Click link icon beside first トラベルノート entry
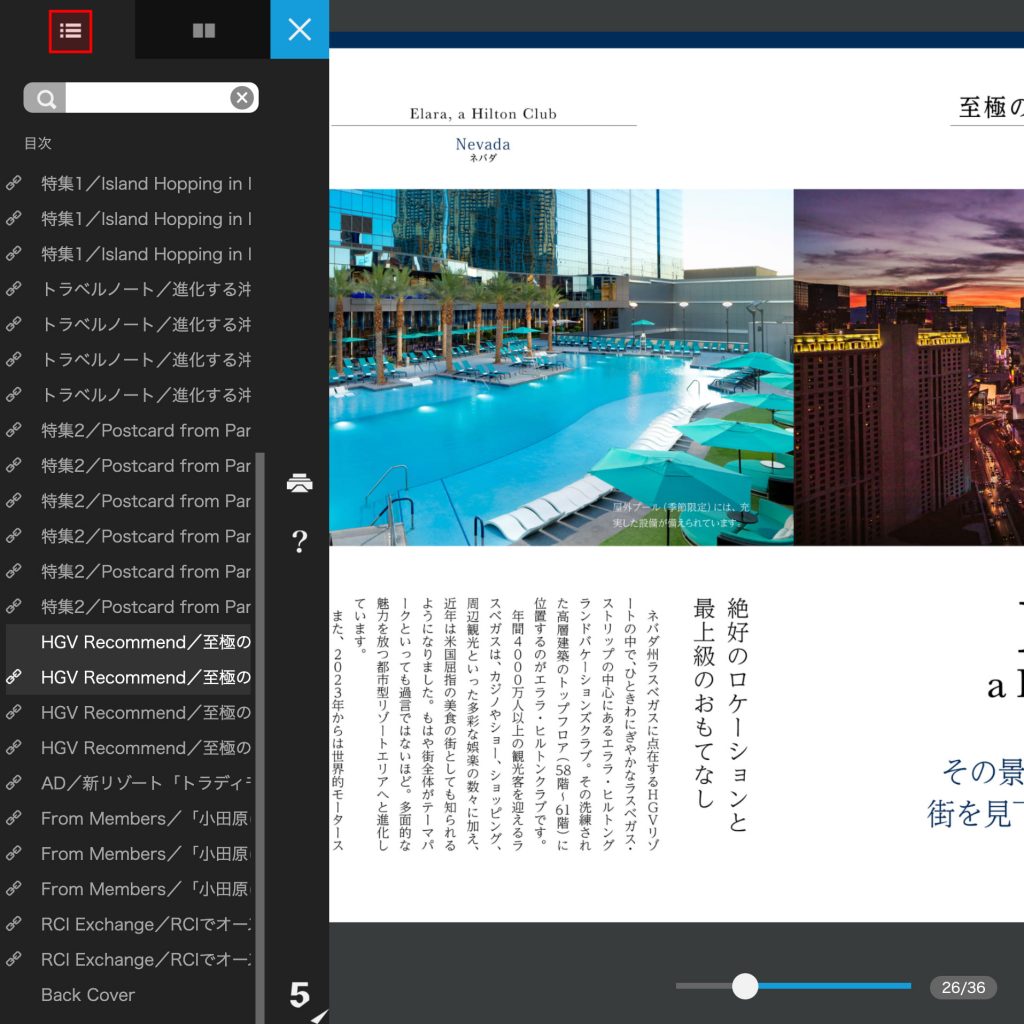 click(14, 289)
